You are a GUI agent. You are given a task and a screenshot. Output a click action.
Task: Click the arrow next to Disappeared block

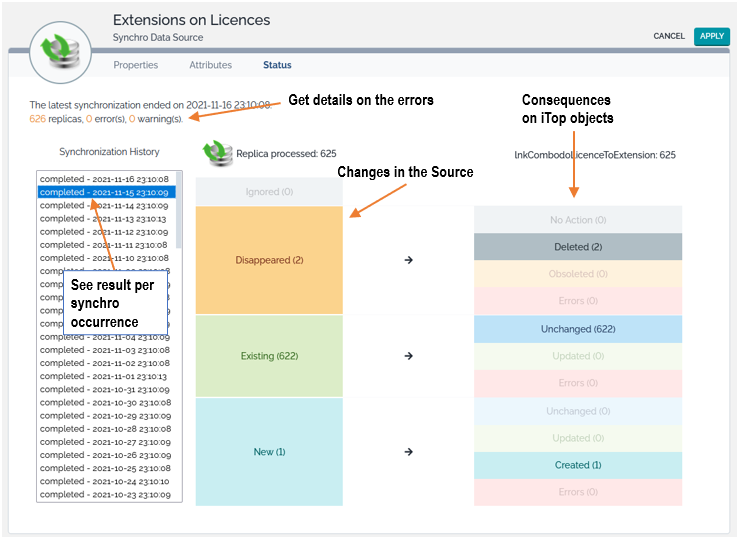408,260
